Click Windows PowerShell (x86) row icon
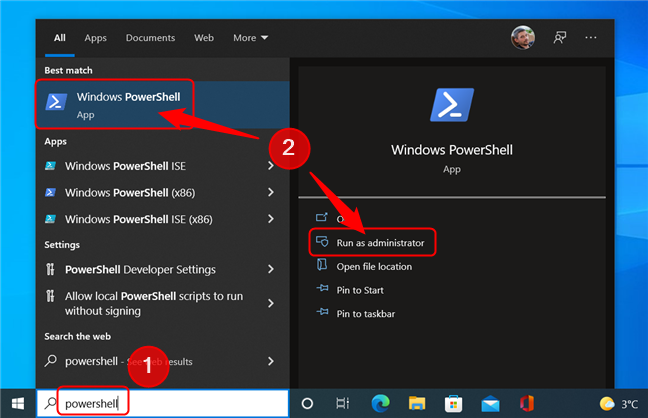648x418 pixels. point(50,192)
